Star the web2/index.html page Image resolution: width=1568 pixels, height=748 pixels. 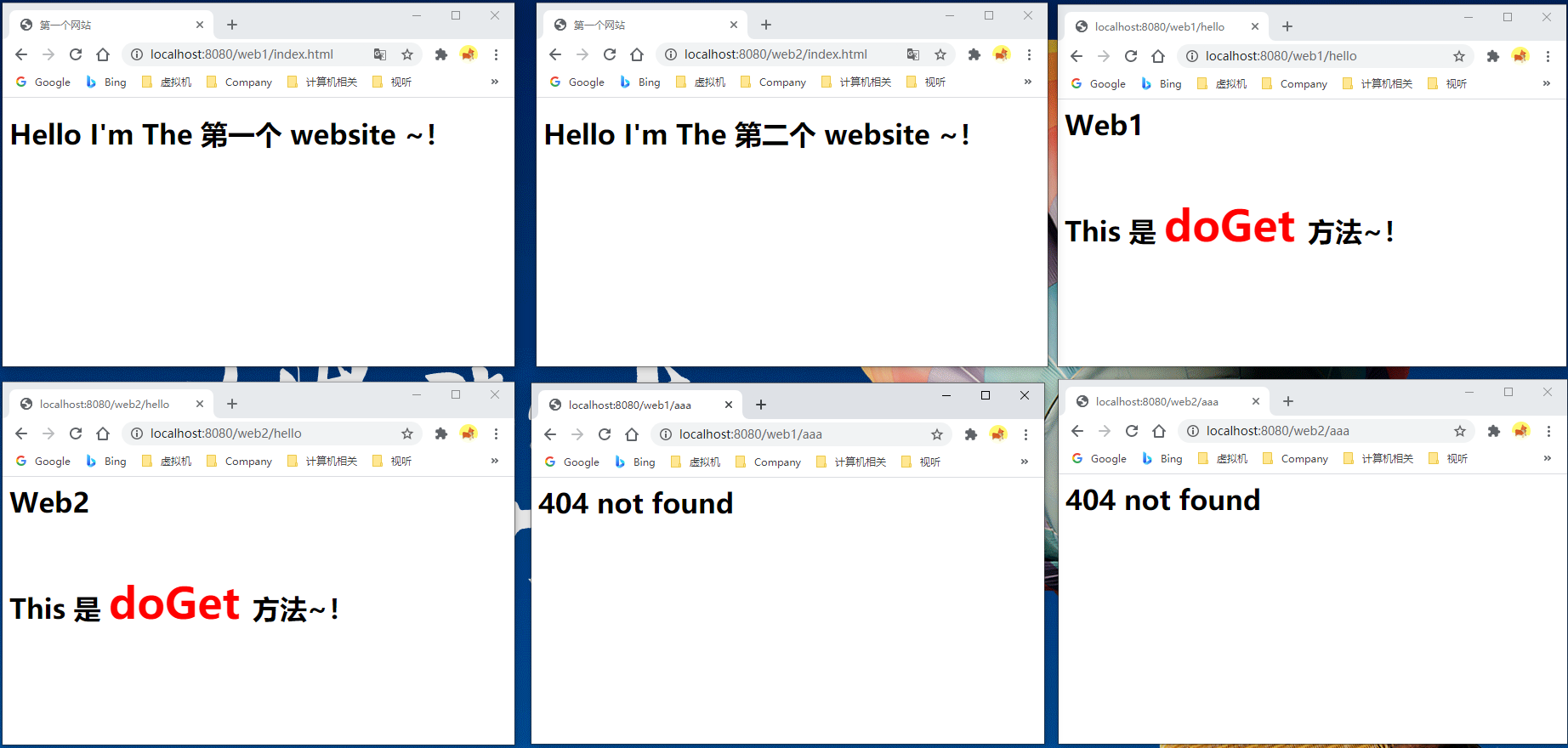pos(940,54)
